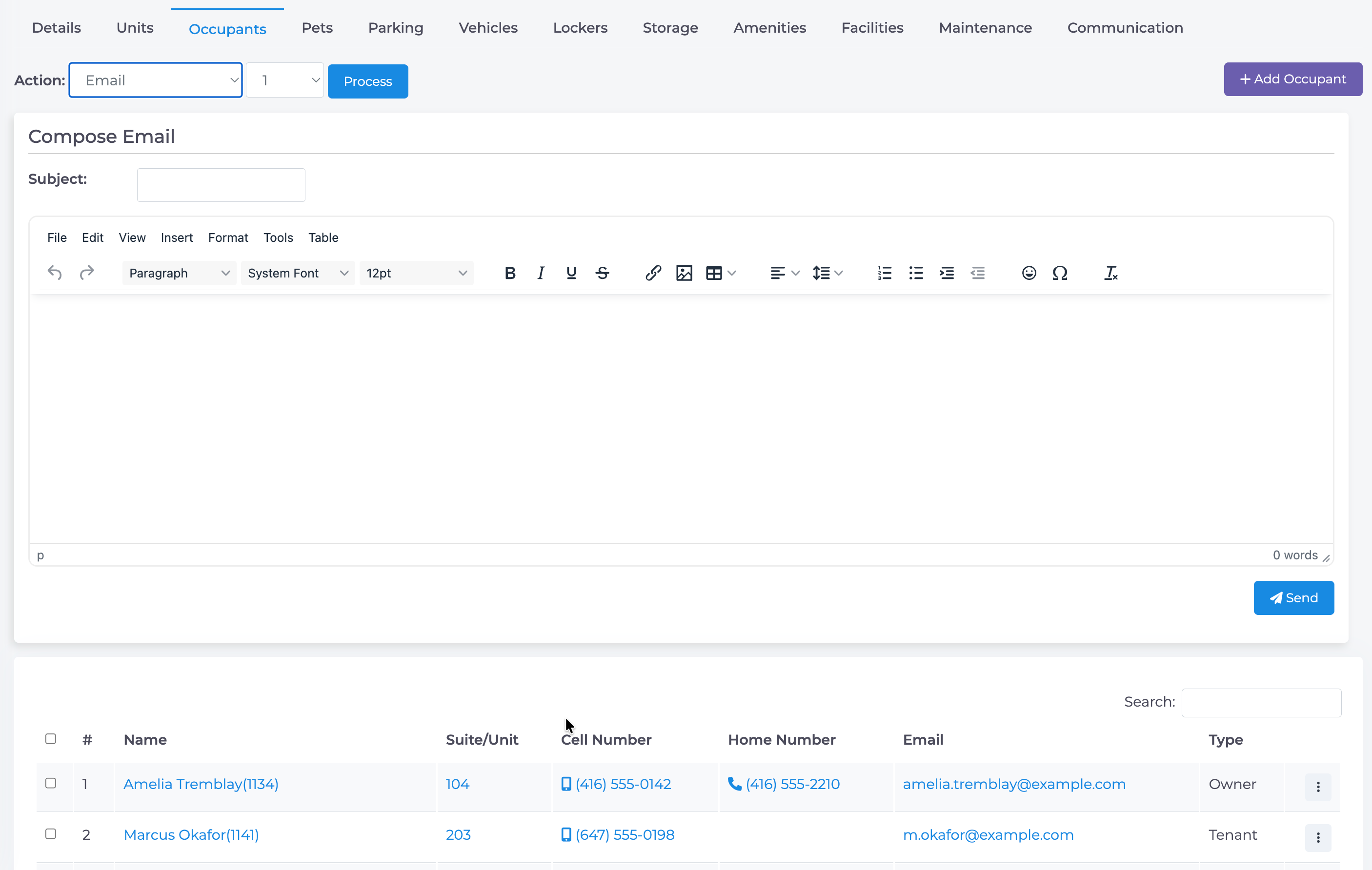Open amelia.tremblay@example.com email link
The width and height of the screenshot is (1372, 870).
click(x=1014, y=784)
